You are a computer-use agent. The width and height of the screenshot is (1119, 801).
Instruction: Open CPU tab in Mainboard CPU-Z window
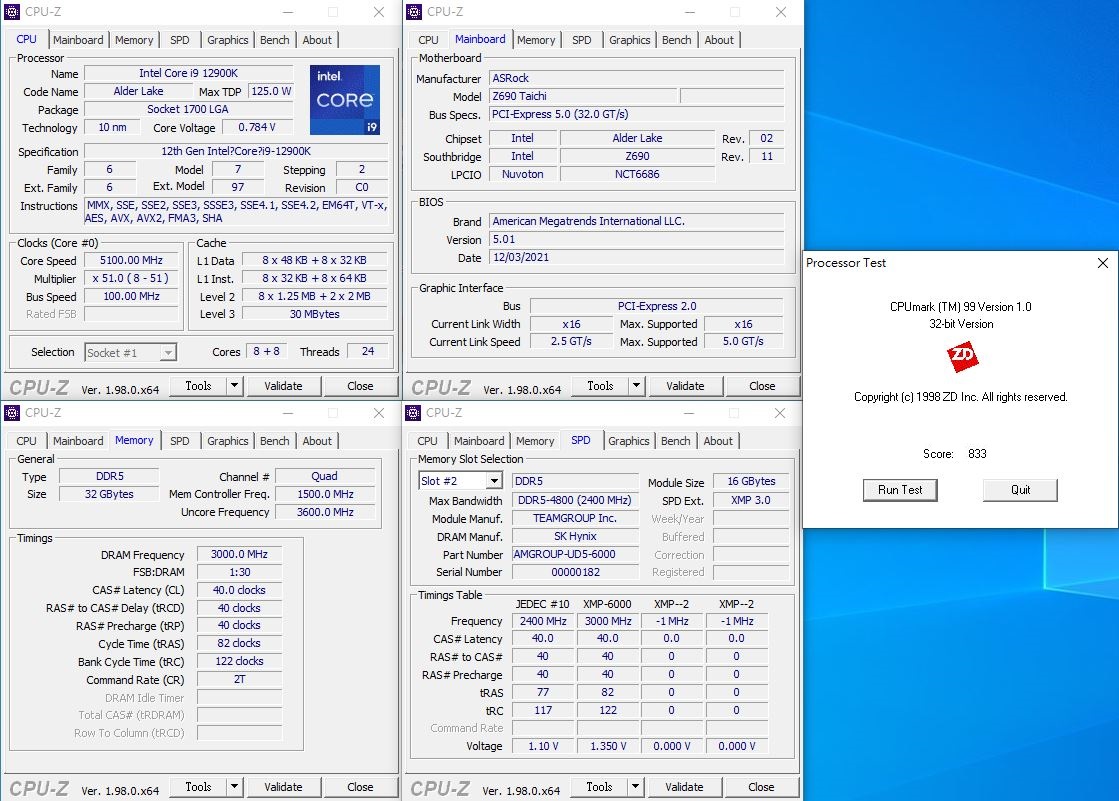[428, 40]
